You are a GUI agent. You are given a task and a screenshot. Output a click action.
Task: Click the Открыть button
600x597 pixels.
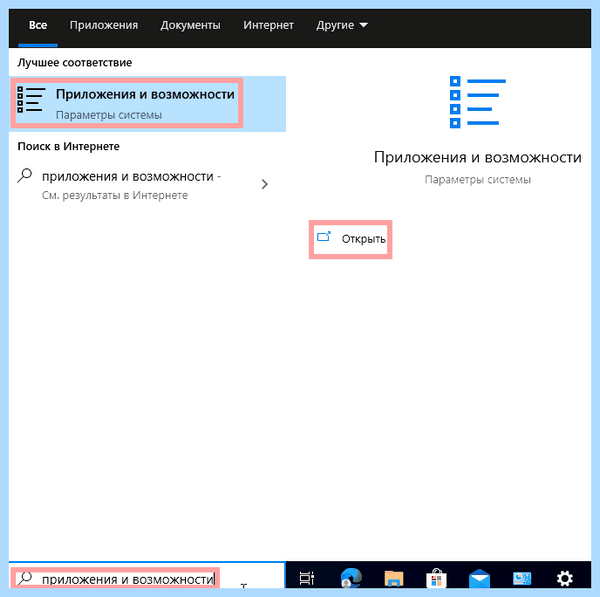[351, 239]
